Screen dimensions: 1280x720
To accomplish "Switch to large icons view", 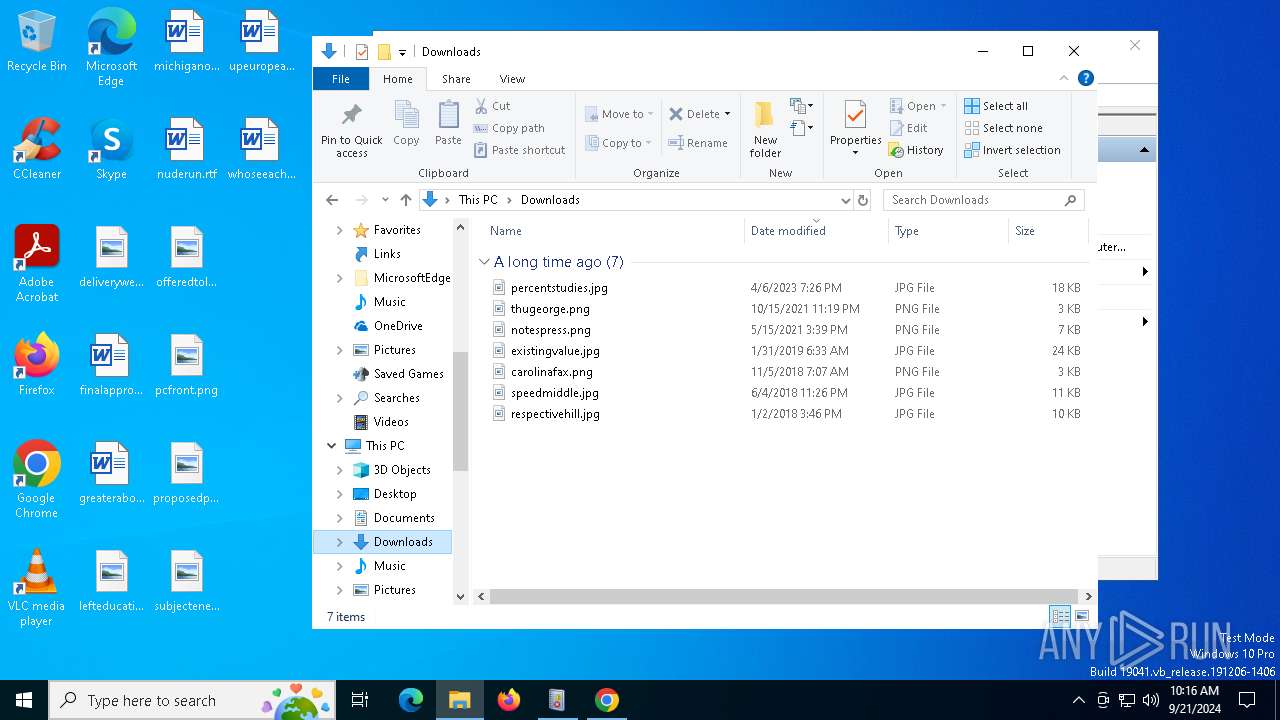I will tap(1081, 617).
